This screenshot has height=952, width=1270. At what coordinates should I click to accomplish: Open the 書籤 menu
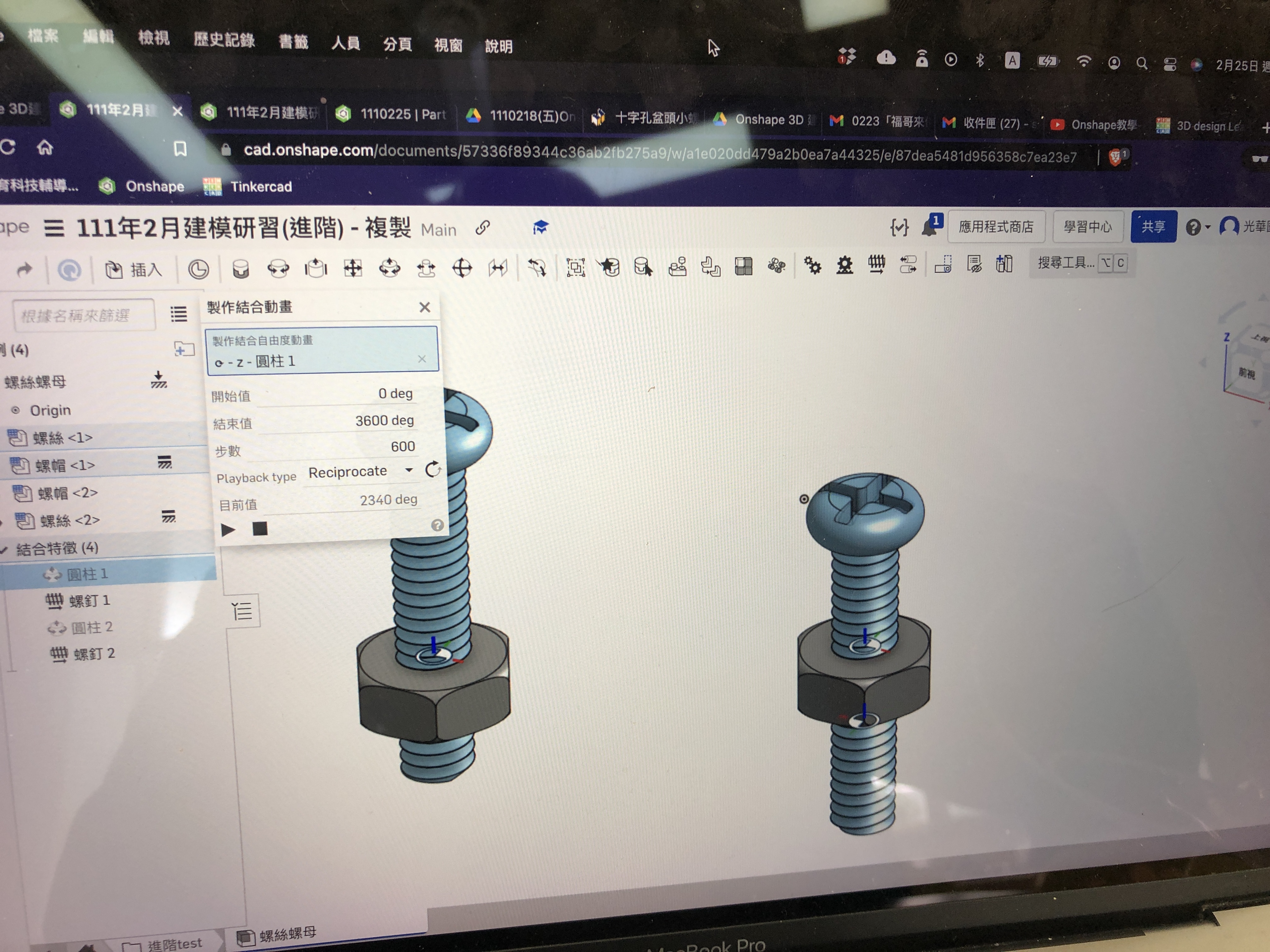click(x=293, y=42)
